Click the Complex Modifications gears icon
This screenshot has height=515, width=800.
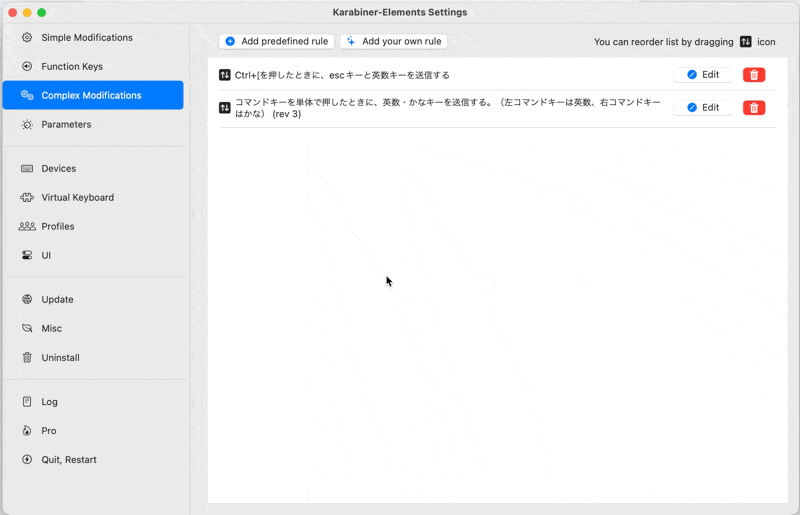27,95
